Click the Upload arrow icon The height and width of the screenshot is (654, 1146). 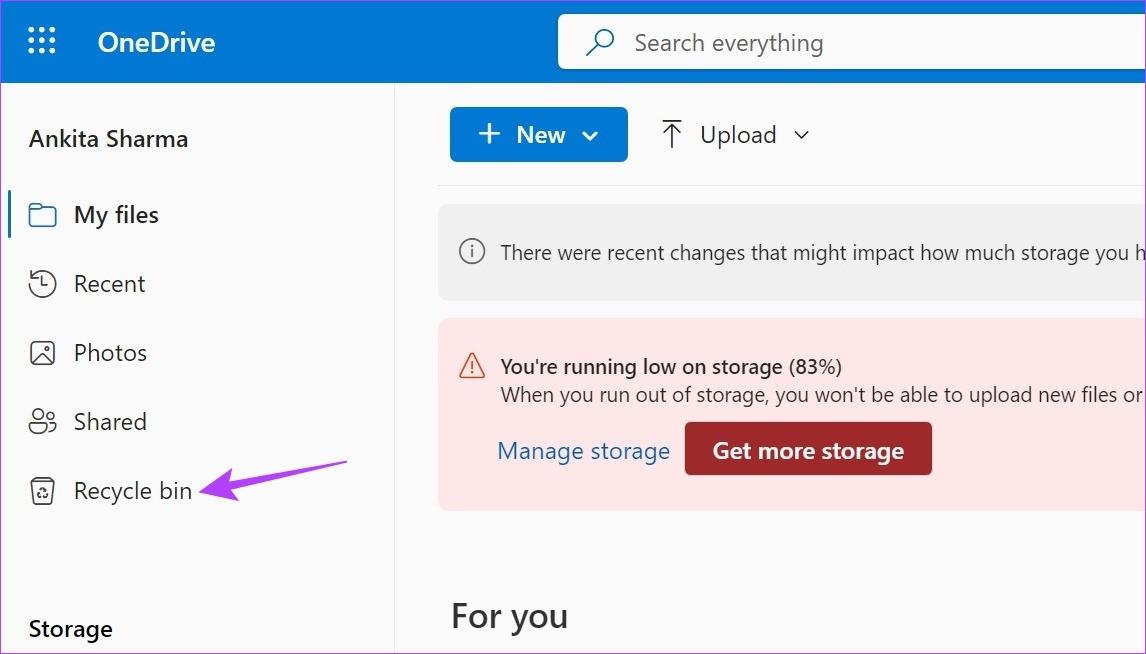[672, 133]
